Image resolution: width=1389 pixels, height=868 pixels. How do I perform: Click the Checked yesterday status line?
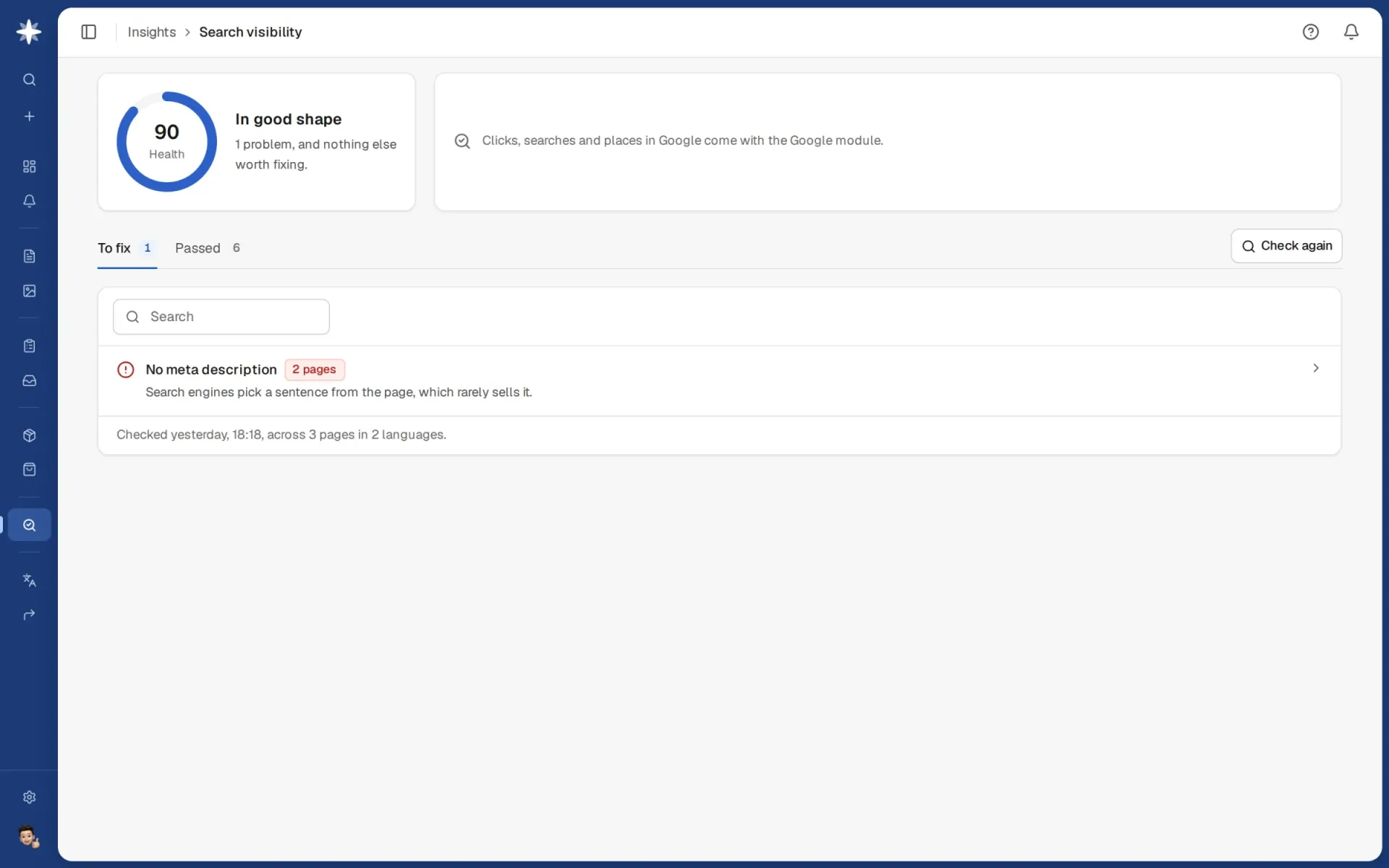(x=281, y=435)
